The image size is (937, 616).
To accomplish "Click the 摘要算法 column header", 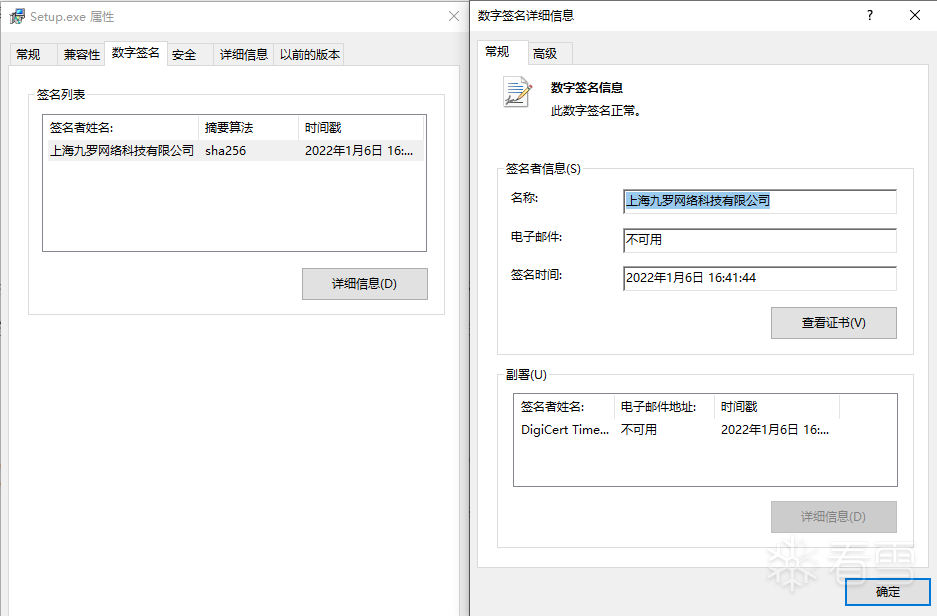I will (x=249, y=128).
